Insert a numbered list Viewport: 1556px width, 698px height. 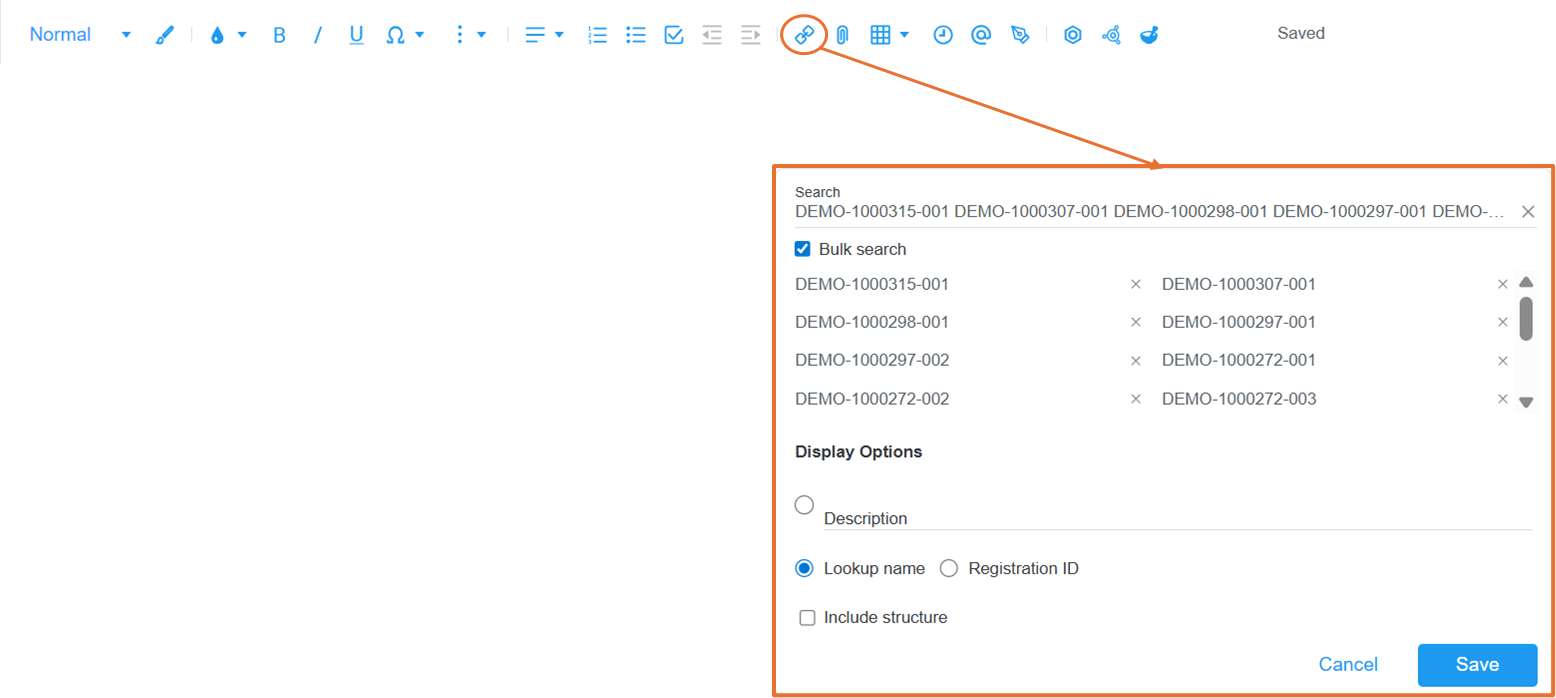tap(597, 35)
